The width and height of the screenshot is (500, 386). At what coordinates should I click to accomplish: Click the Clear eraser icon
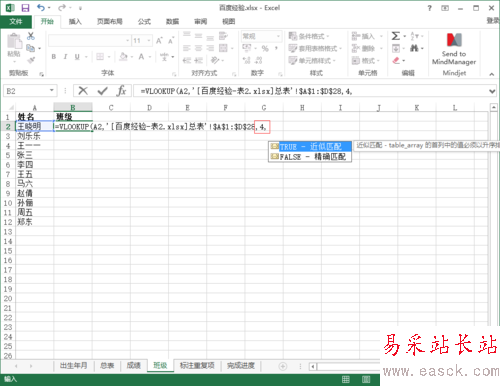pyautogui.click(x=396, y=60)
